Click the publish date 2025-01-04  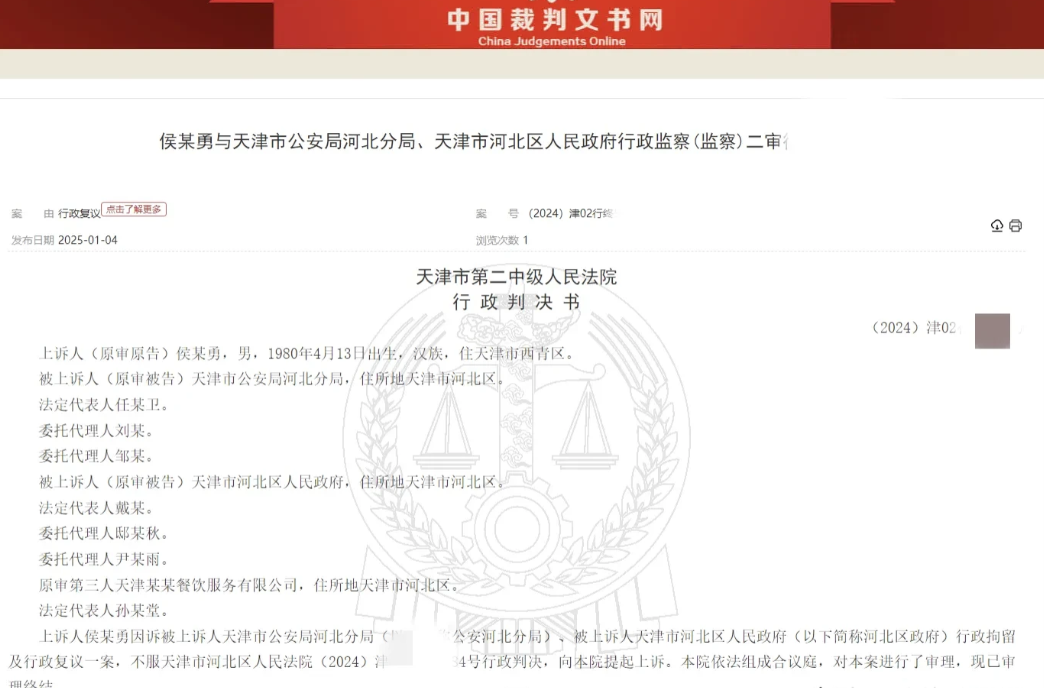[88, 240]
